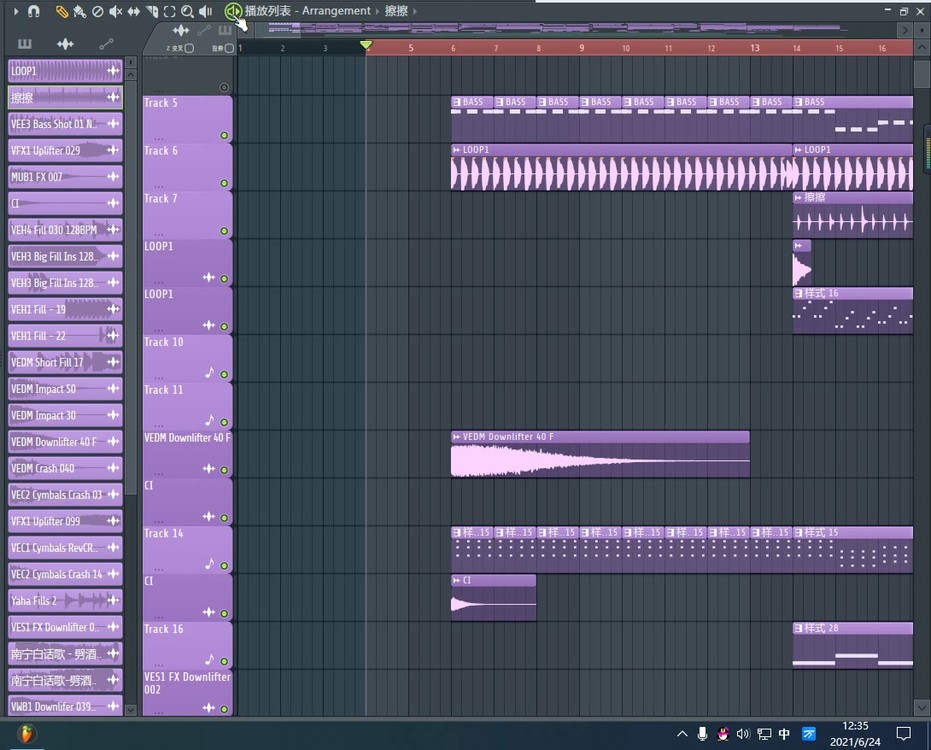This screenshot has height=750, width=931.
Task: Switch picker to audio clips tab
Action: (x=65, y=44)
